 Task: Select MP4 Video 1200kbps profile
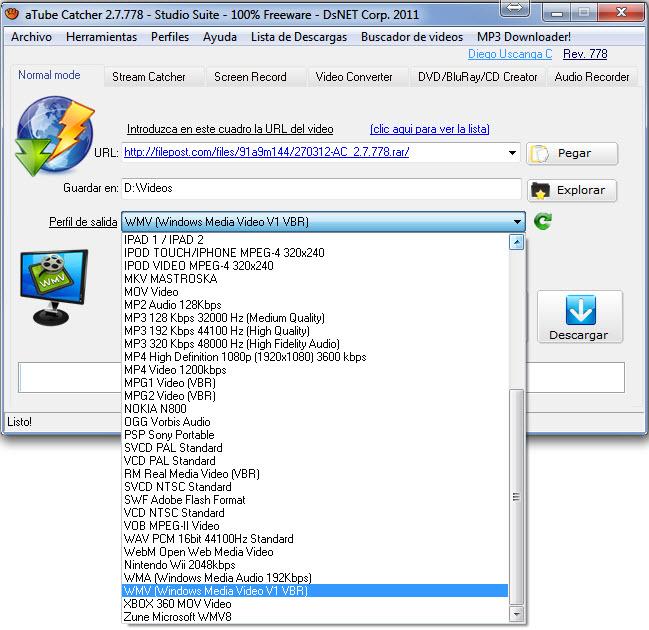coord(315,370)
